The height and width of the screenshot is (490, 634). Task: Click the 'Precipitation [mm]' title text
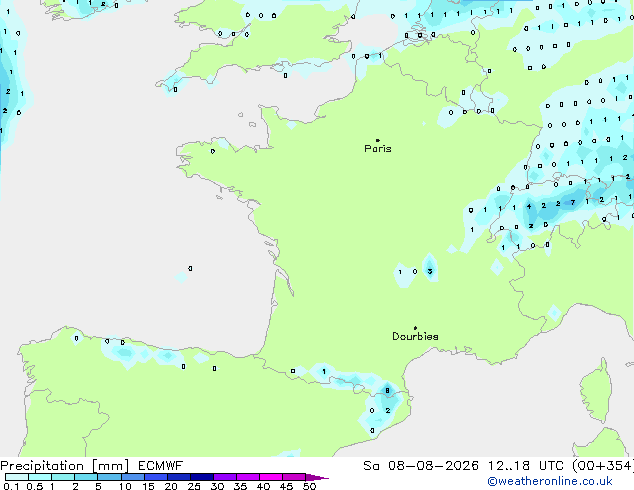(65, 466)
